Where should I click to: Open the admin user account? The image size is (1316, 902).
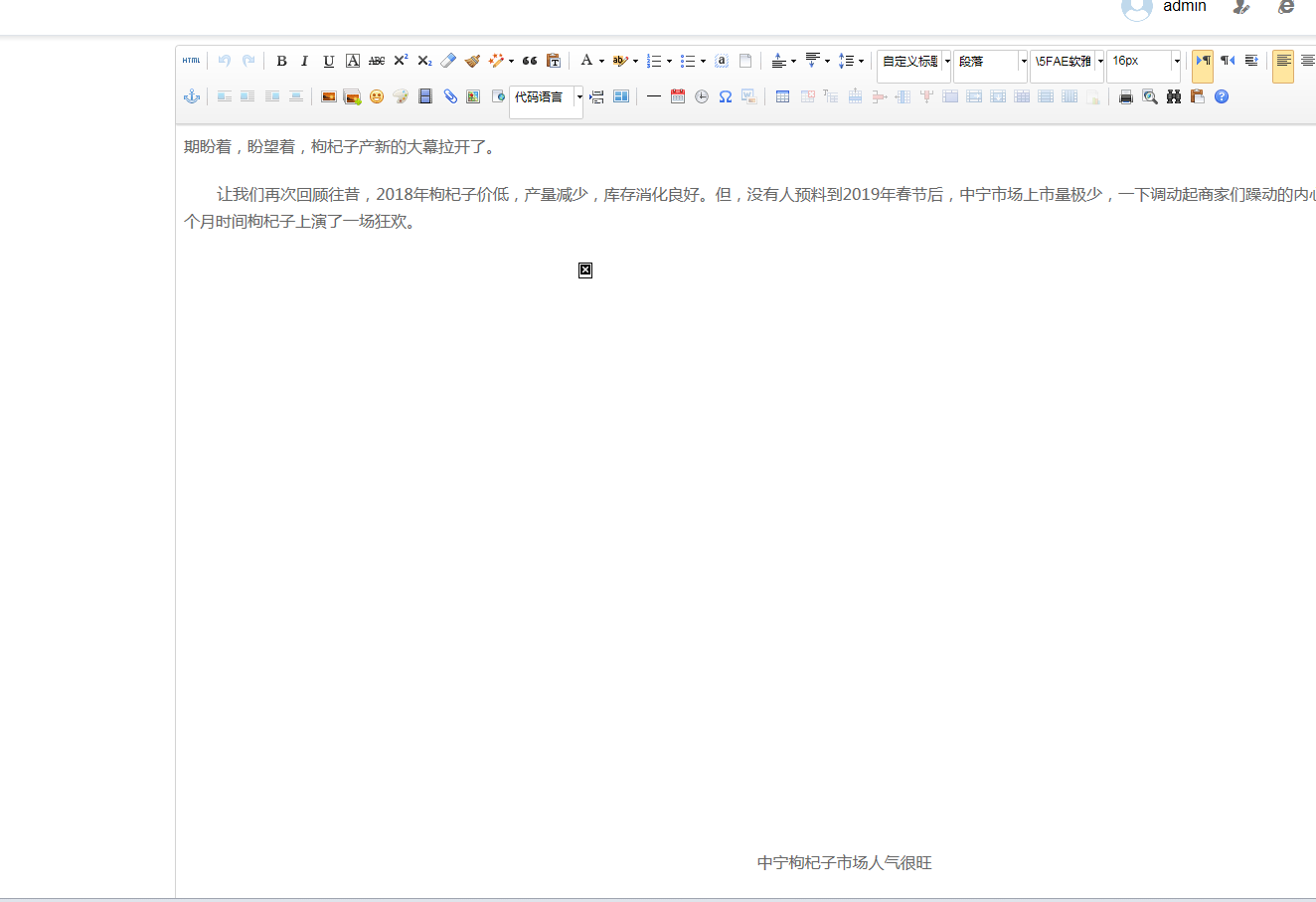(x=1185, y=6)
